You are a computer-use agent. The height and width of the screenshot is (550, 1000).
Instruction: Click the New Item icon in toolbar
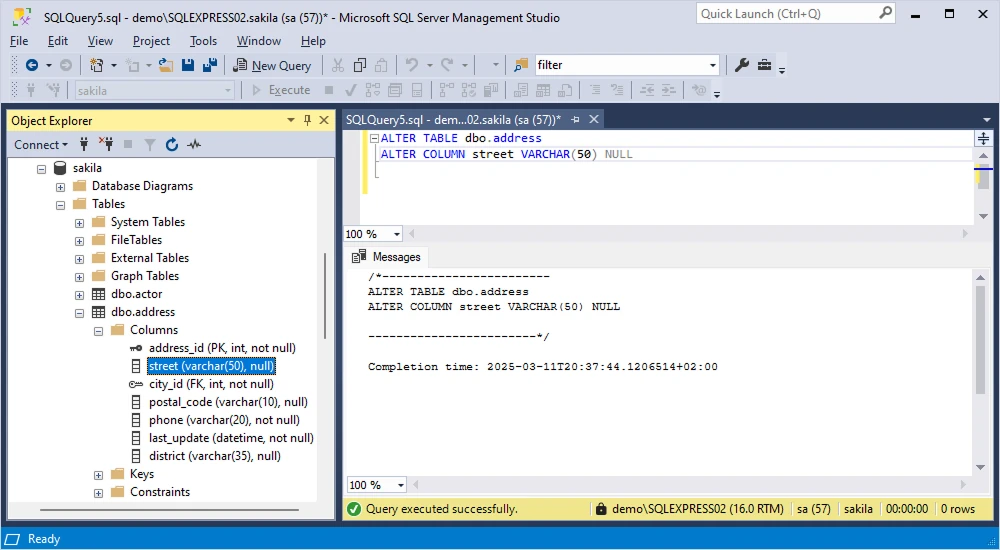point(96,65)
